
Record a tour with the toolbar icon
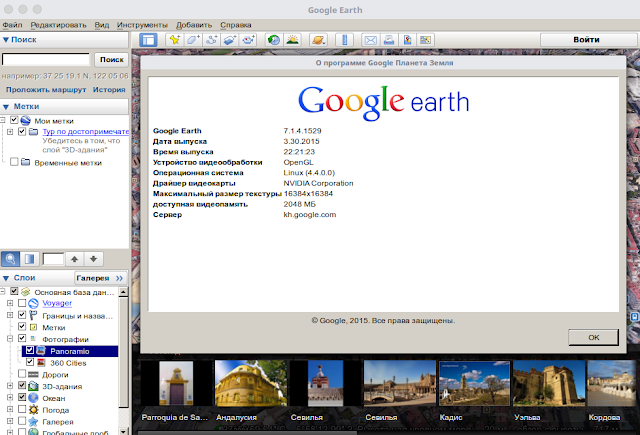point(249,40)
